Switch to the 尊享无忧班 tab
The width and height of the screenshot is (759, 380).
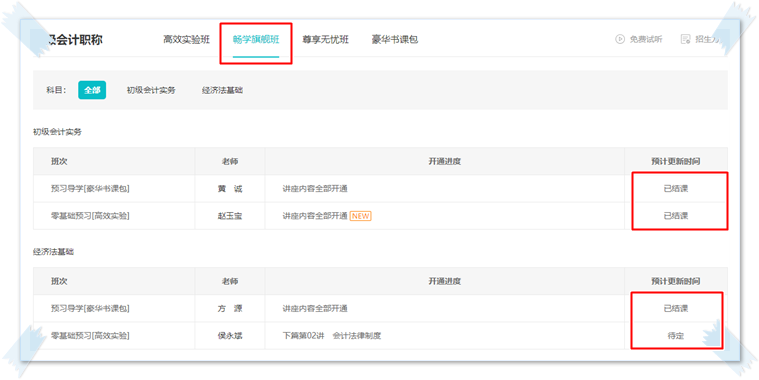[325, 40]
